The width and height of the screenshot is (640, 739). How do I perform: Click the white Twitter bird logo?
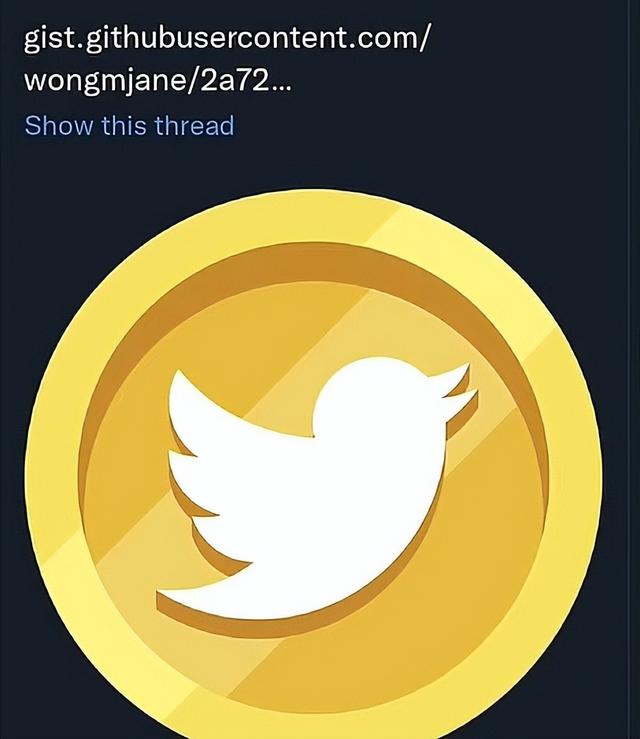pyautogui.click(x=317, y=488)
